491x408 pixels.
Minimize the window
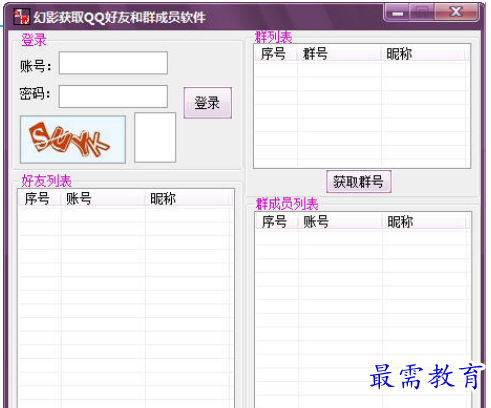397,13
